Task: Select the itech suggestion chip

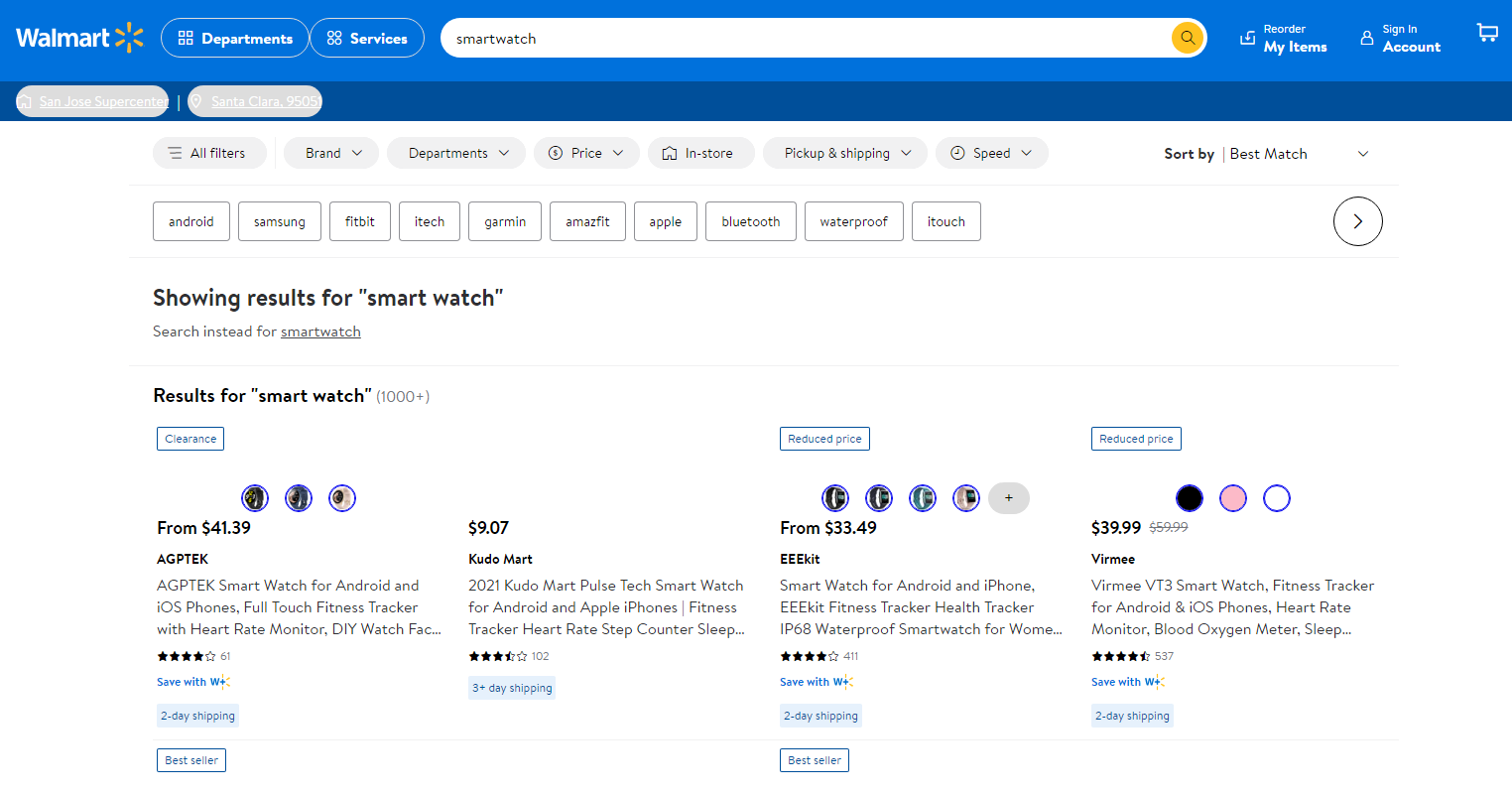Action: point(430,221)
